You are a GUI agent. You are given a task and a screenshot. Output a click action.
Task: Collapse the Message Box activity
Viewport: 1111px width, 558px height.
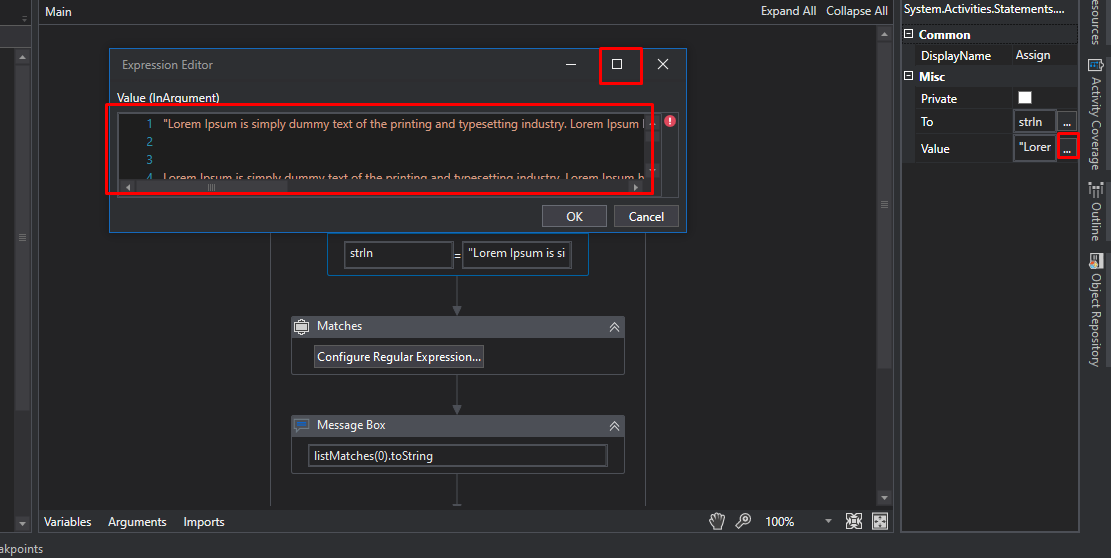614,426
